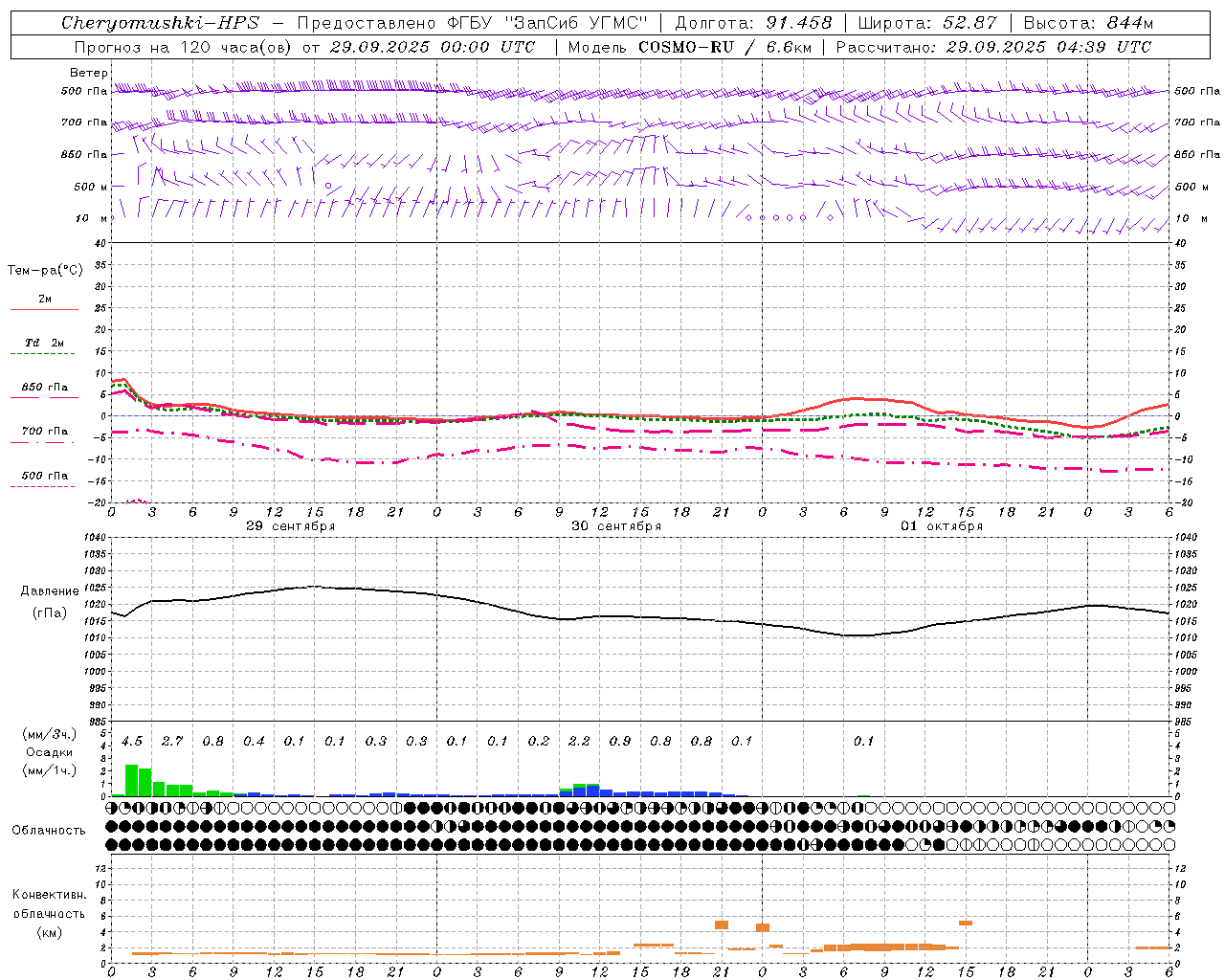
Task: Click the Модель COSMO-RU / 6.6км label
Action: point(689,47)
